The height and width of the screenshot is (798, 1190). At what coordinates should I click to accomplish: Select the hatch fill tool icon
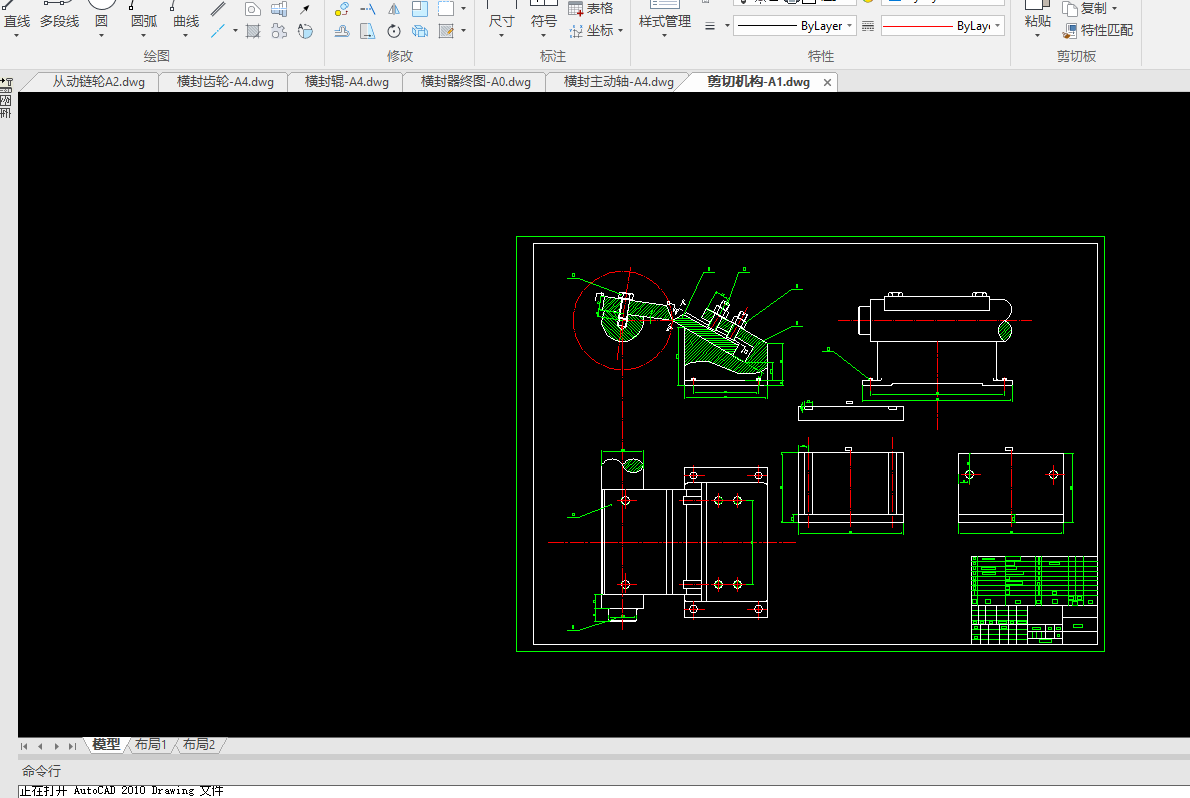click(x=253, y=30)
